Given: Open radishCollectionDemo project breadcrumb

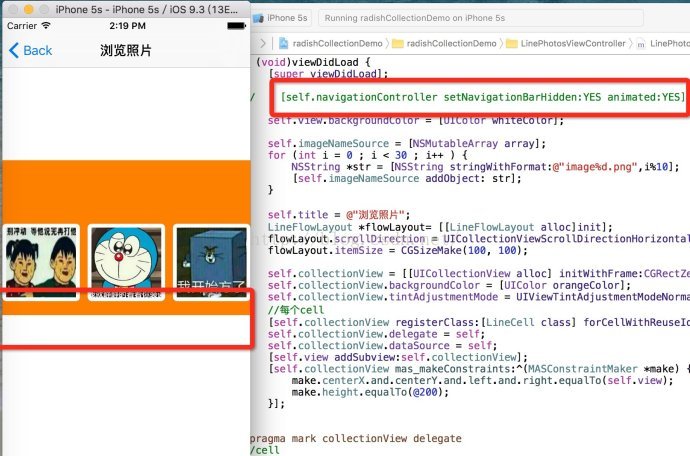Looking at the screenshot, I should 337,43.
